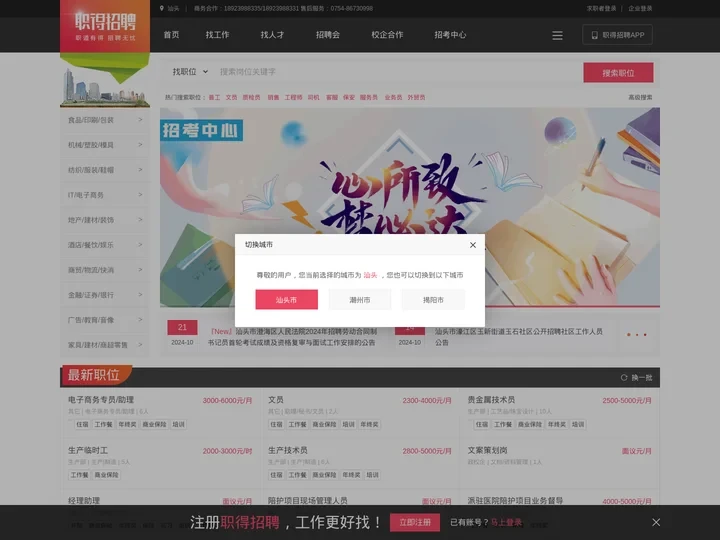The height and width of the screenshot is (540, 720).
Task: Open 高级搜索 link
Action: (x=640, y=97)
